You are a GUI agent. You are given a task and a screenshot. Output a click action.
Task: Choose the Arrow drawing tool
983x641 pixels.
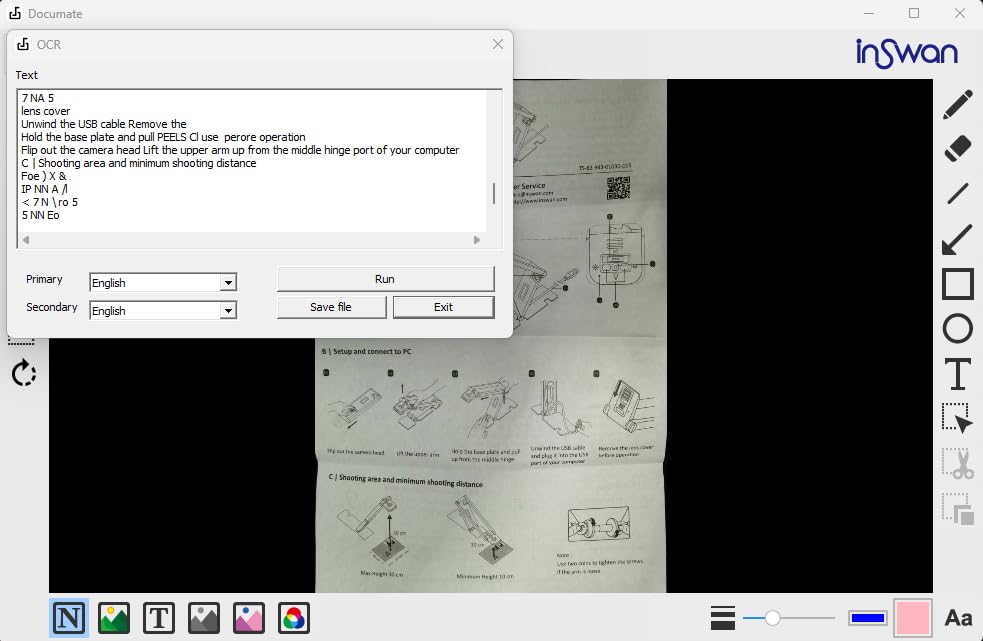pos(957,239)
